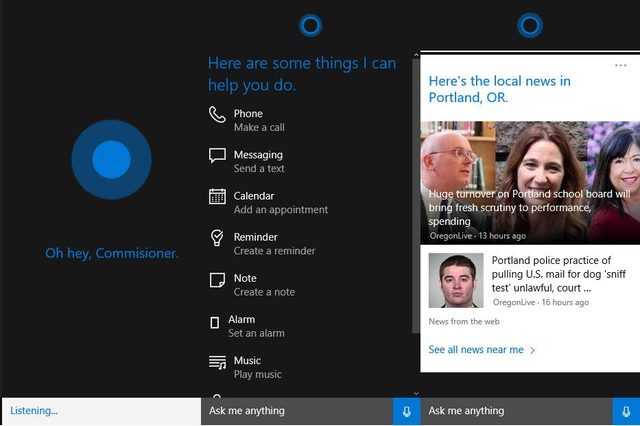
Task: Open the three-dot menu on the news card
Action: click(x=620, y=65)
